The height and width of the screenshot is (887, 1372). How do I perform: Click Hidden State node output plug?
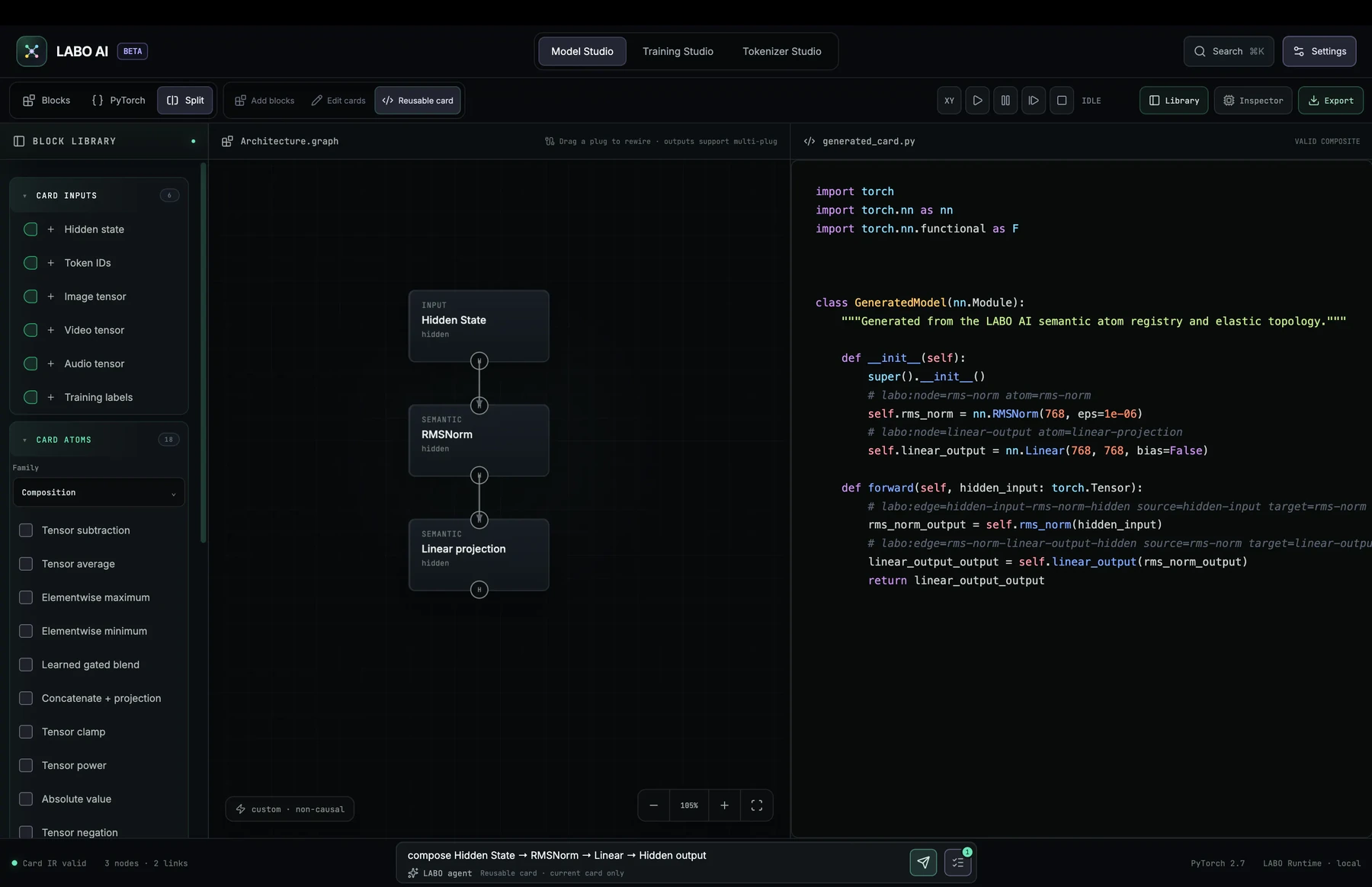coord(479,361)
